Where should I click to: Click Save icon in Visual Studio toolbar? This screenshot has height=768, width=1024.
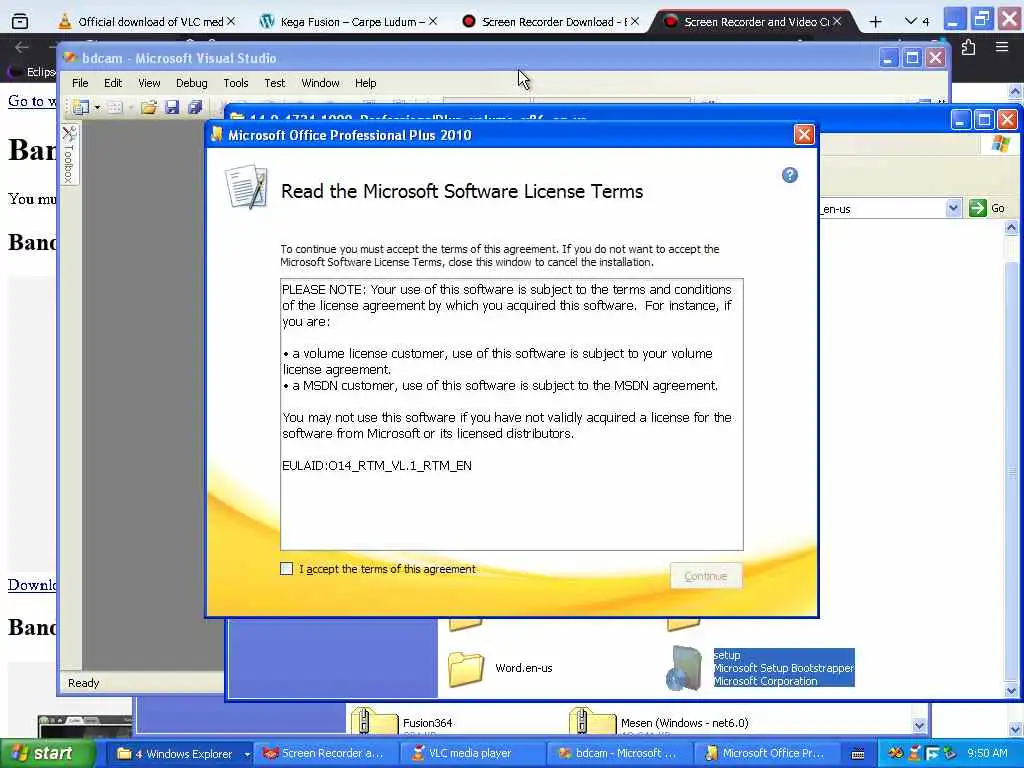(172, 107)
